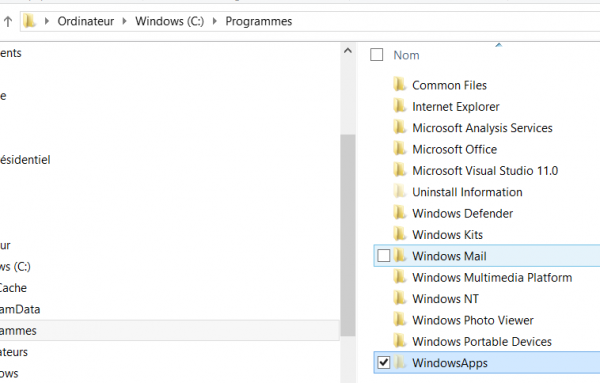This screenshot has height=383, width=600.
Task: Select the 'ws (C:)' drive in navigation pane
Action: point(15,266)
